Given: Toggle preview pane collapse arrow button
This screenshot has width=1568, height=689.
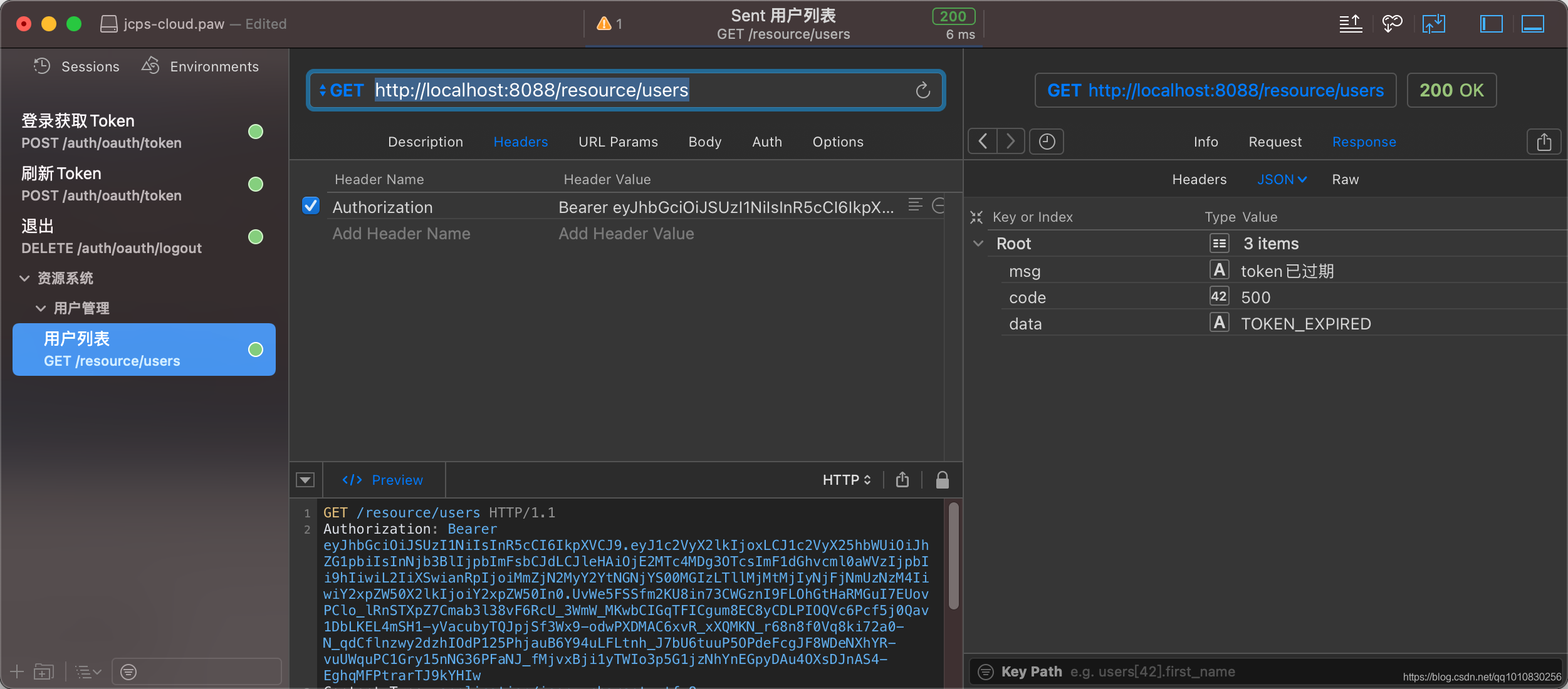Looking at the screenshot, I should [305, 480].
